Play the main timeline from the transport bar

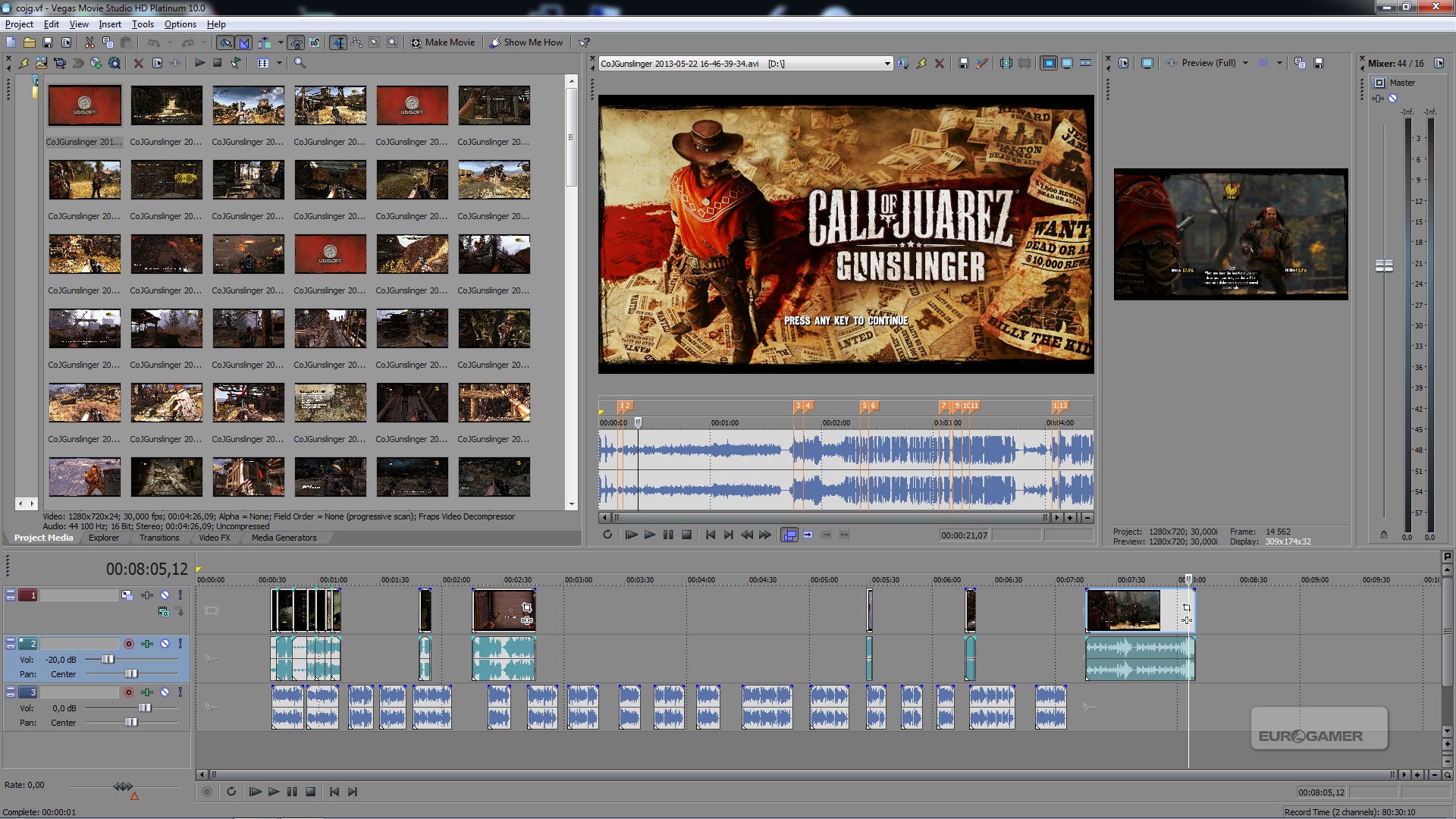pos(274,792)
